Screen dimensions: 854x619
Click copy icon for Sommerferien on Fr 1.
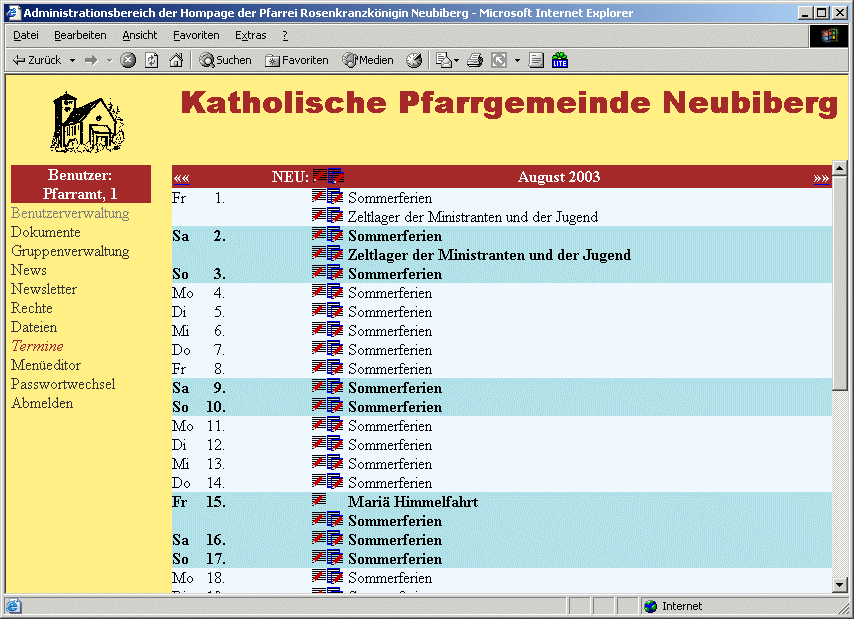coord(335,196)
